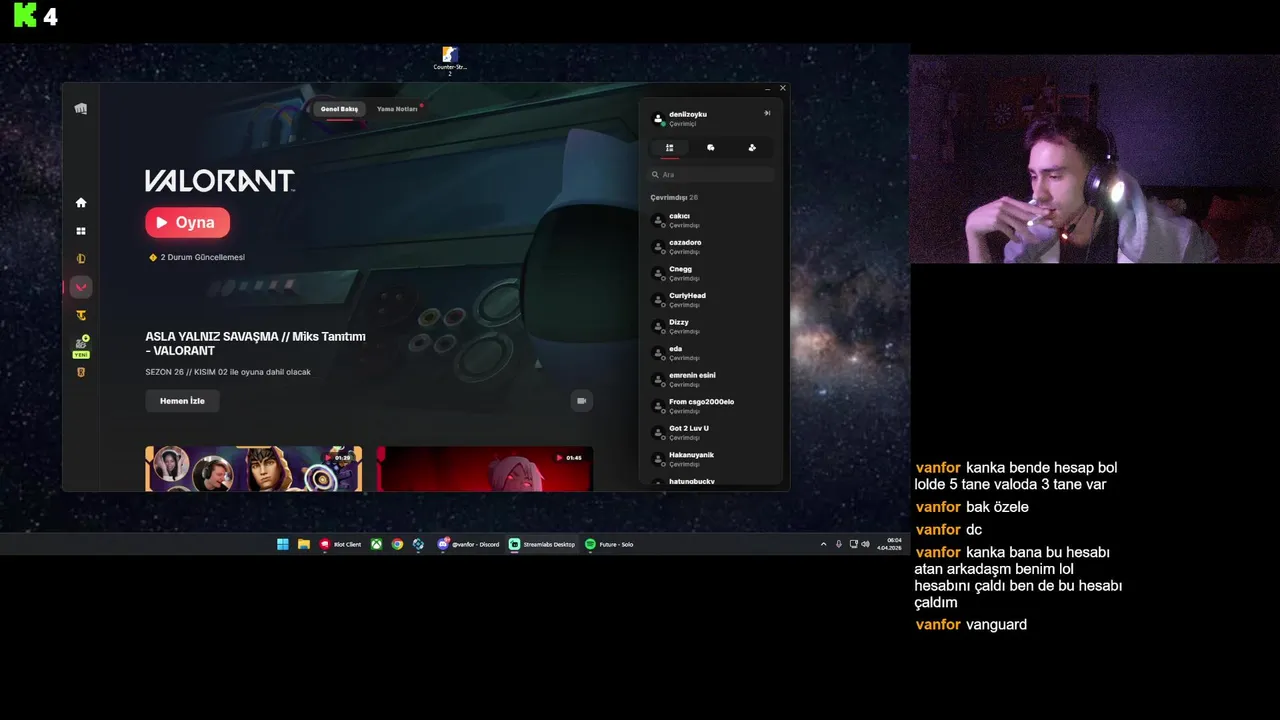The height and width of the screenshot is (720, 1280).
Task: Select friend cakıcı in list
Action: pyautogui.click(x=711, y=220)
